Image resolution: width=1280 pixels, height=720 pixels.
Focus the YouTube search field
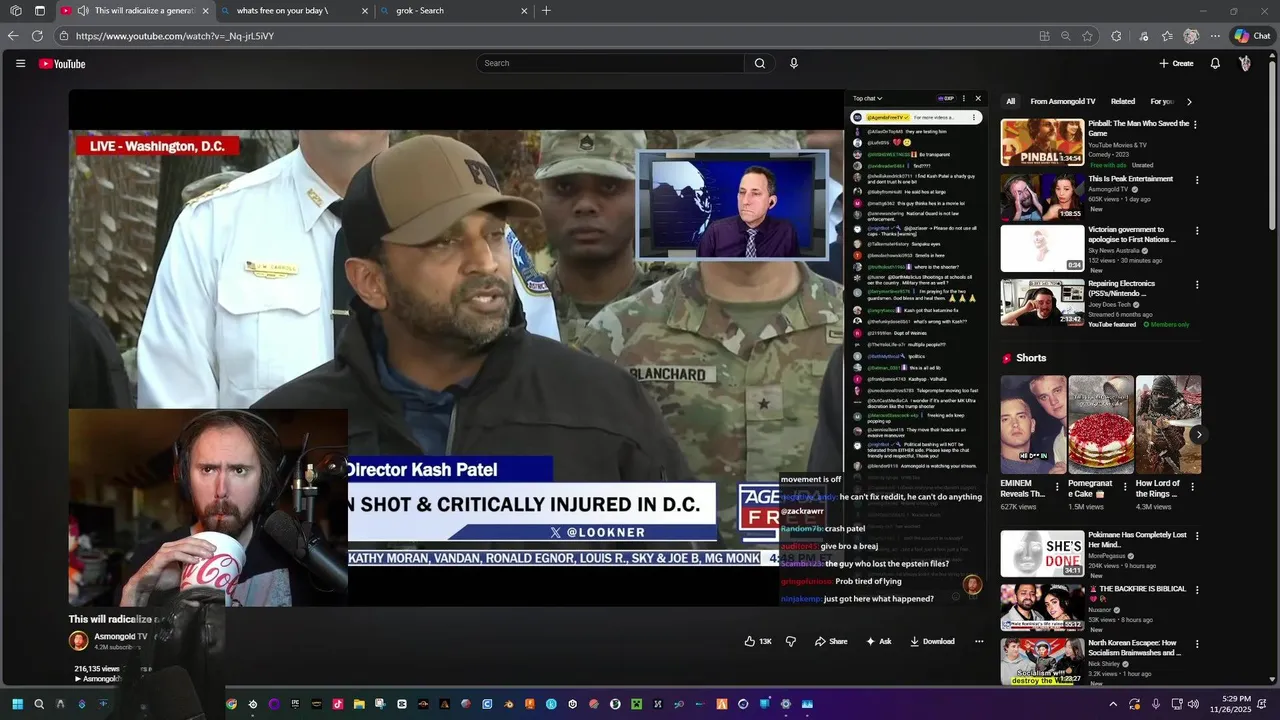pos(610,63)
